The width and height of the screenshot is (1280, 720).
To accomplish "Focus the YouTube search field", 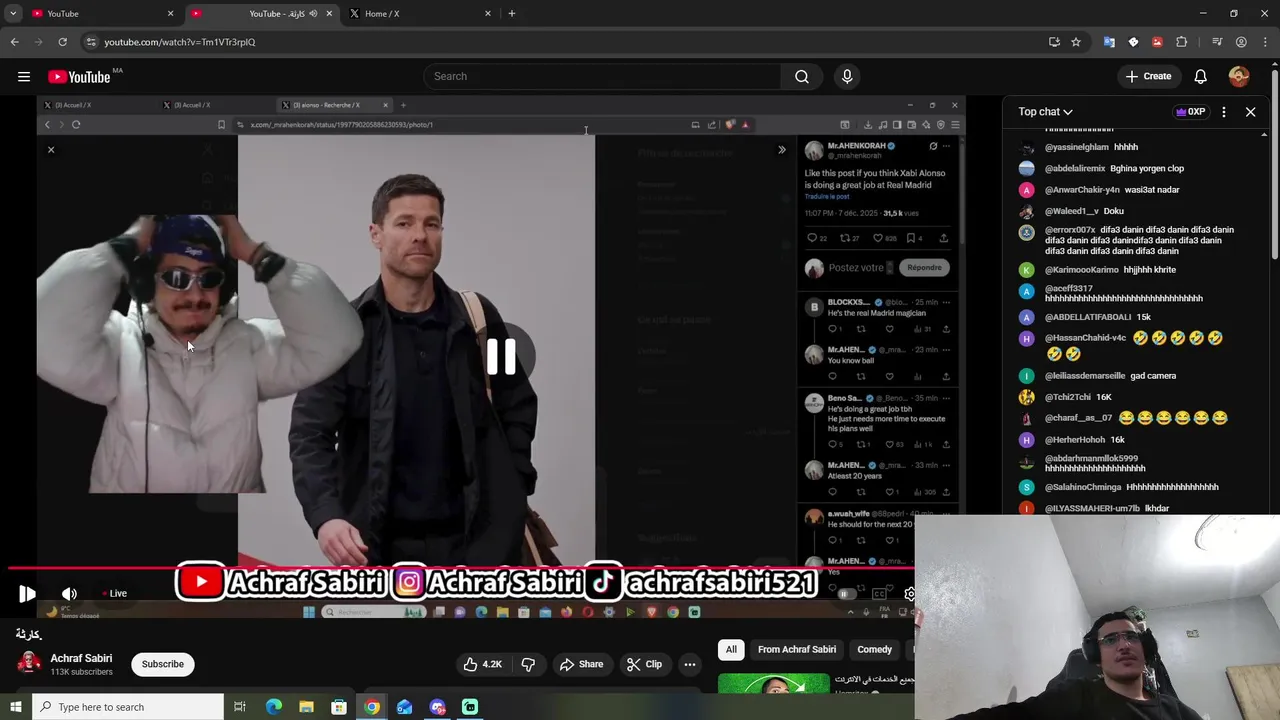I will point(603,76).
